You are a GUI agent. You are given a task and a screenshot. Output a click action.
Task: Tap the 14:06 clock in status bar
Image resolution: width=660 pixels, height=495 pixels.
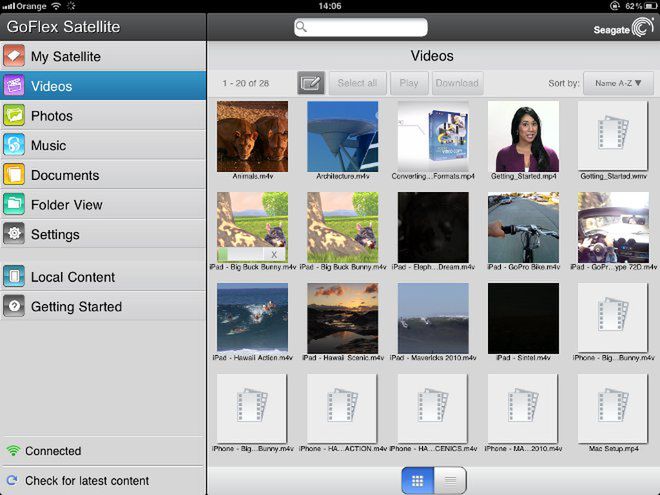point(330,6)
